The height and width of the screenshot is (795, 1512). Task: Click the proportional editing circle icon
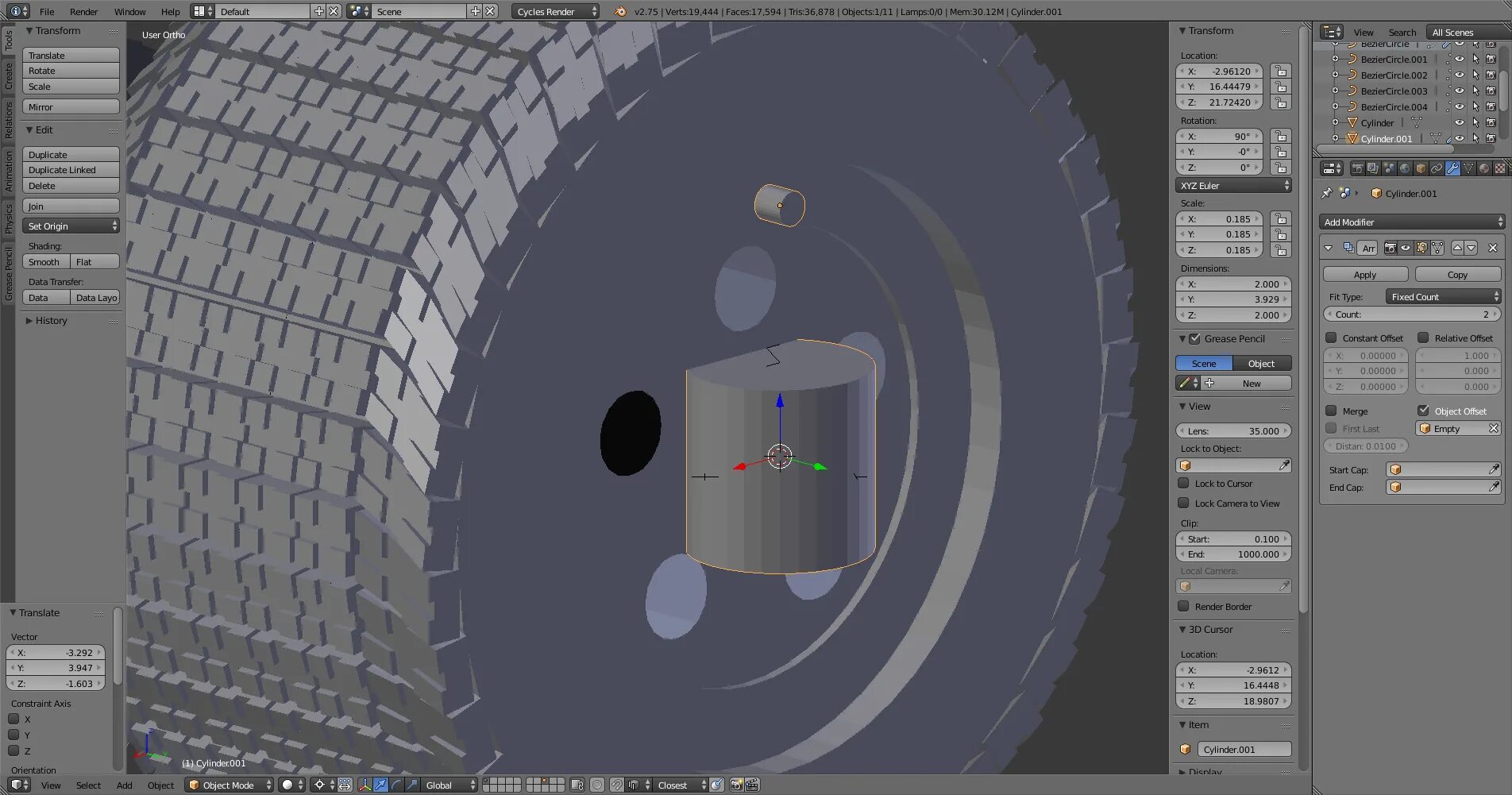(597, 785)
